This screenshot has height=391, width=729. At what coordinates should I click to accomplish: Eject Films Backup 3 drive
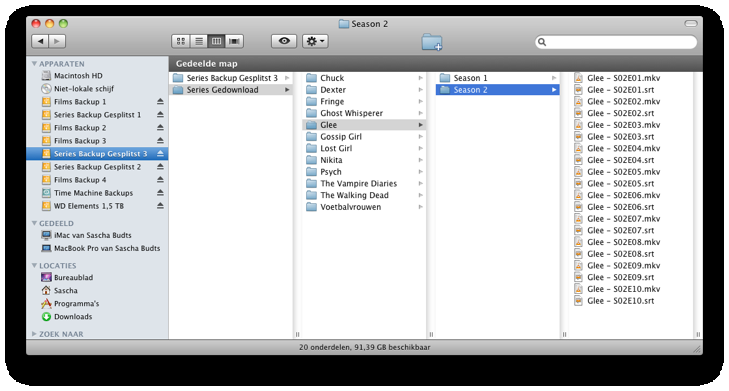(160, 141)
